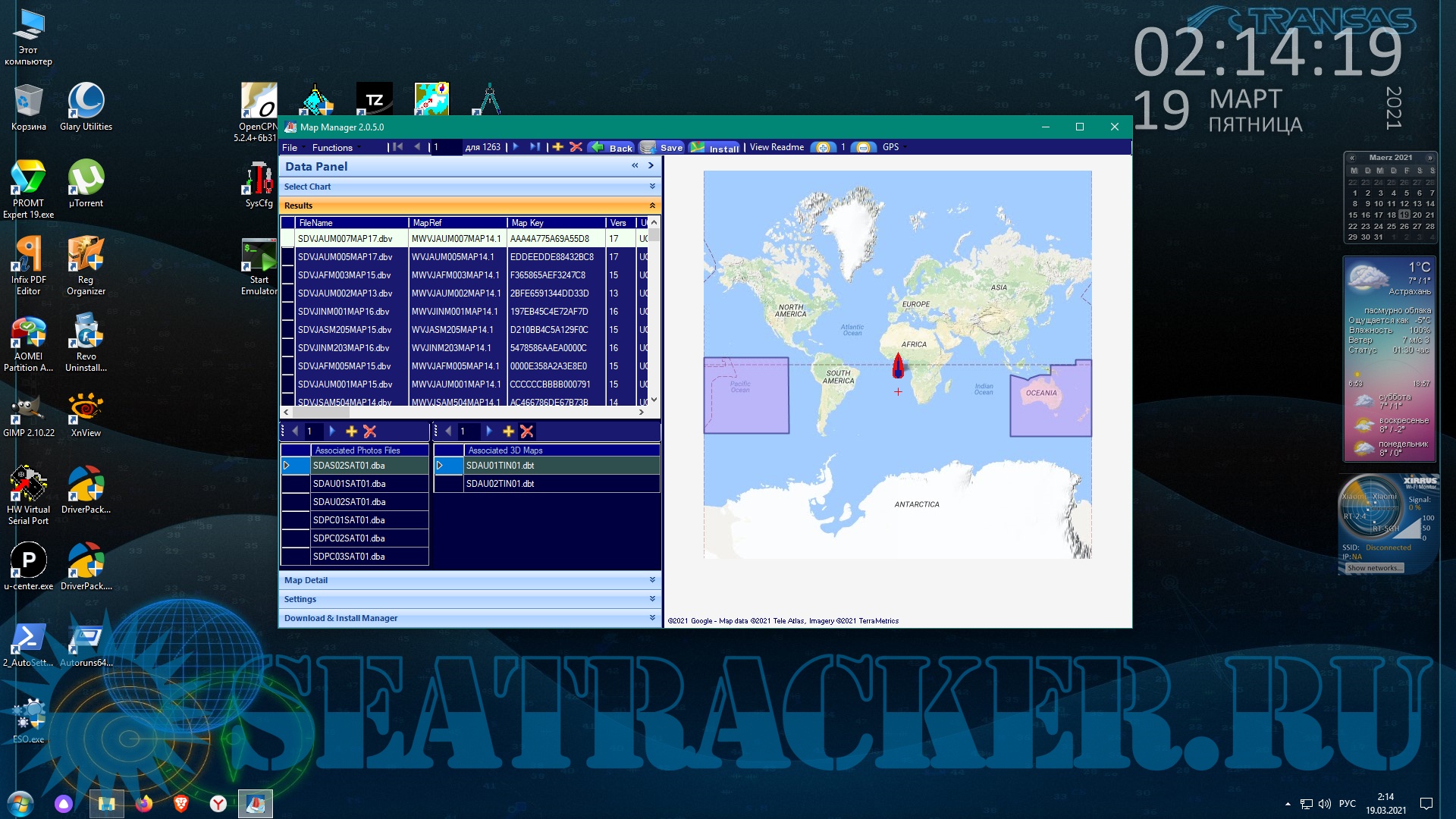Expand the Map Detail section
Viewport: 1456px width, 819px height.
[x=652, y=580]
